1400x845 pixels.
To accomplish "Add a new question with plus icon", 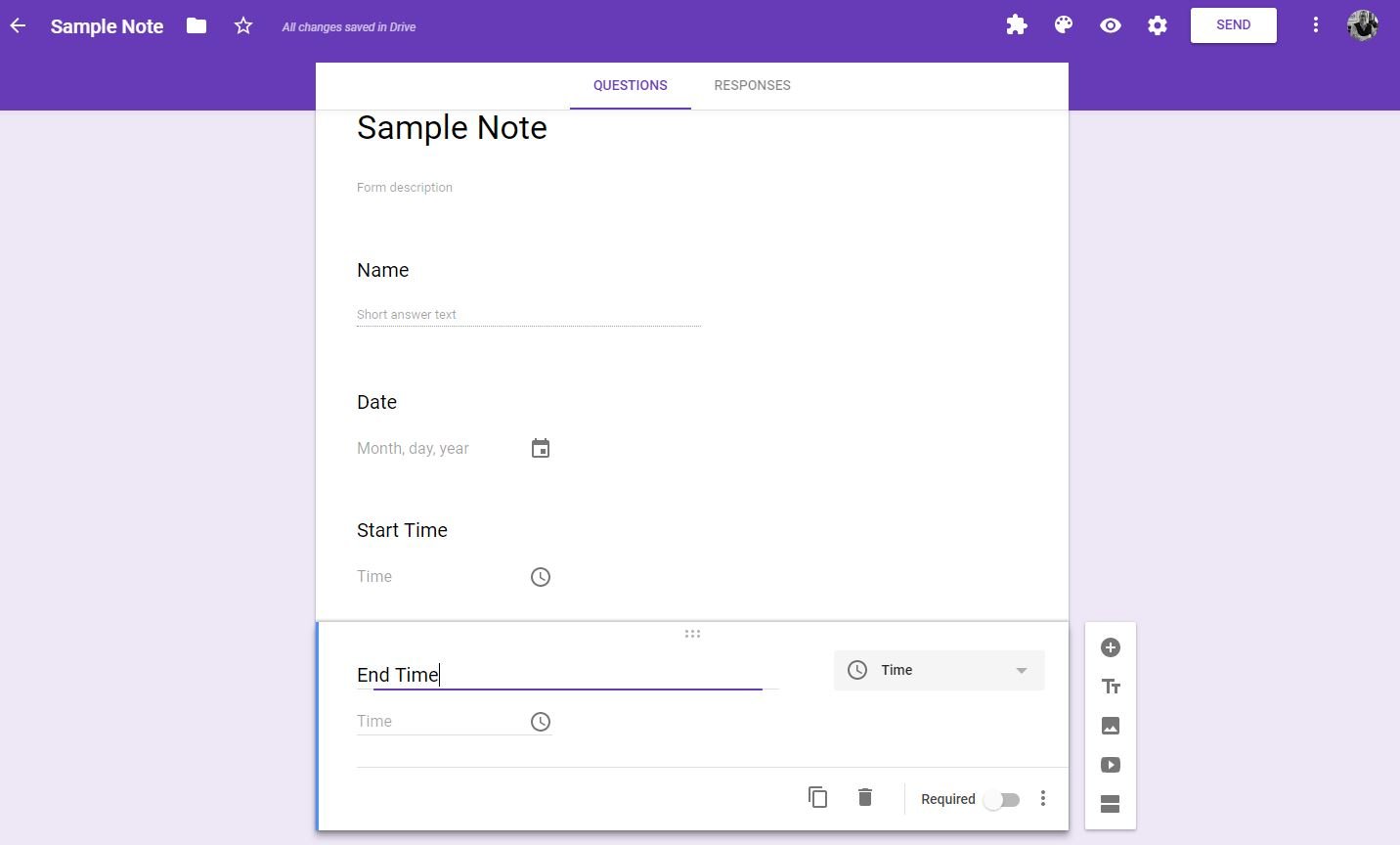I will pyautogui.click(x=1111, y=647).
